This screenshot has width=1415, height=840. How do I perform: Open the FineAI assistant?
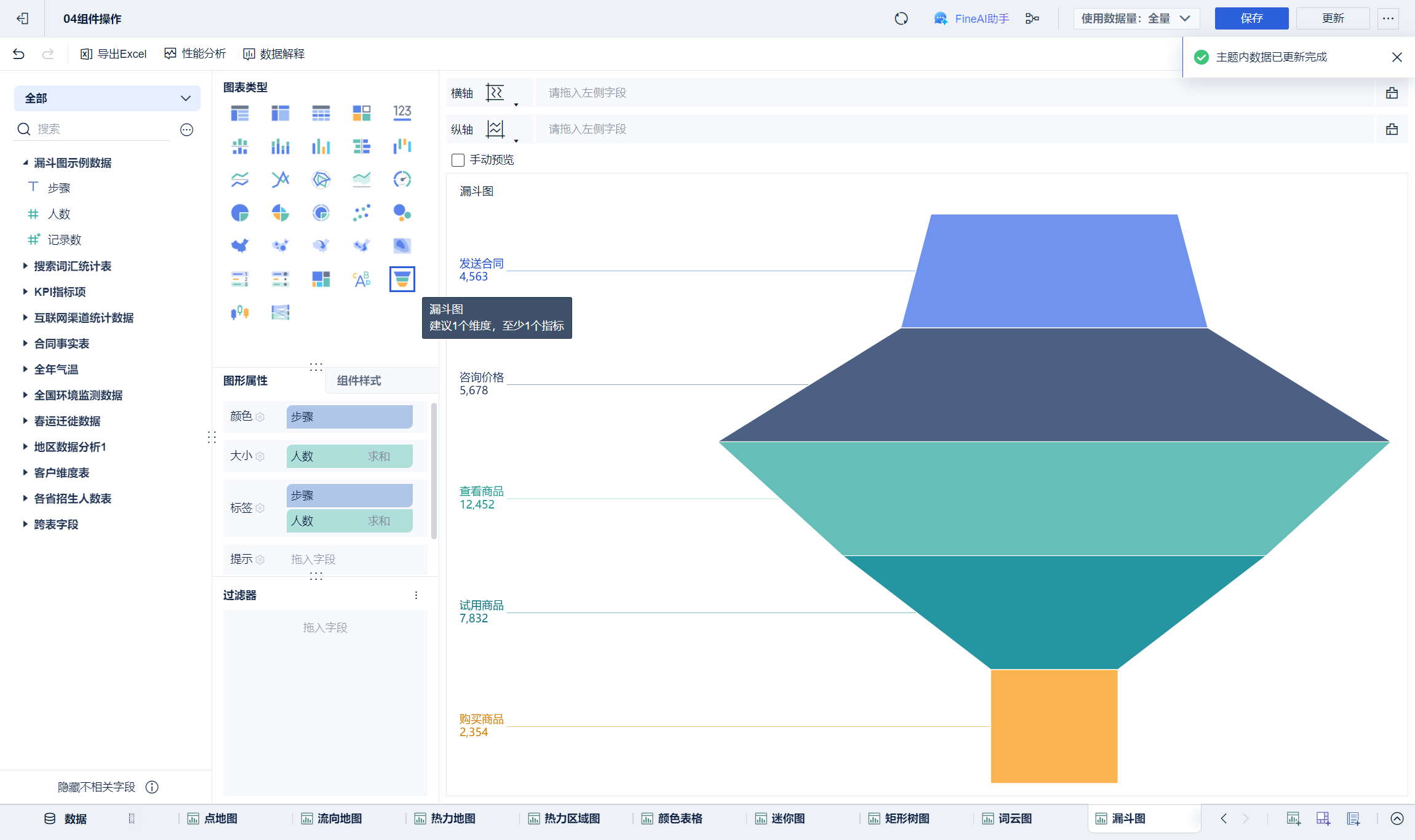tap(972, 18)
